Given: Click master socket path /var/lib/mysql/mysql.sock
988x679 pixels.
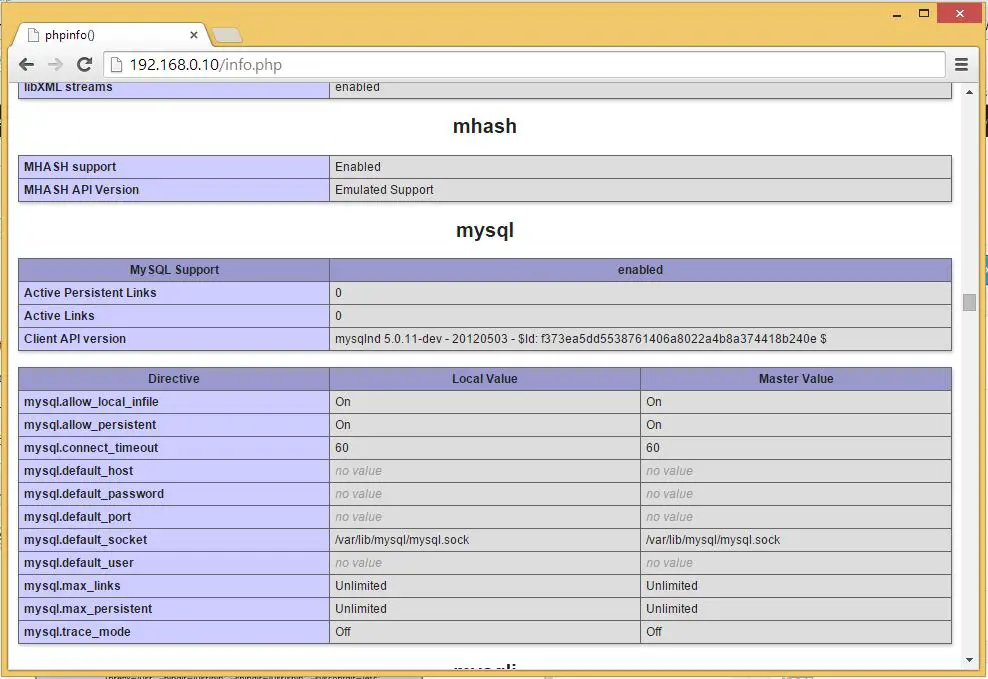Looking at the screenshot, I should coord(713,540).
